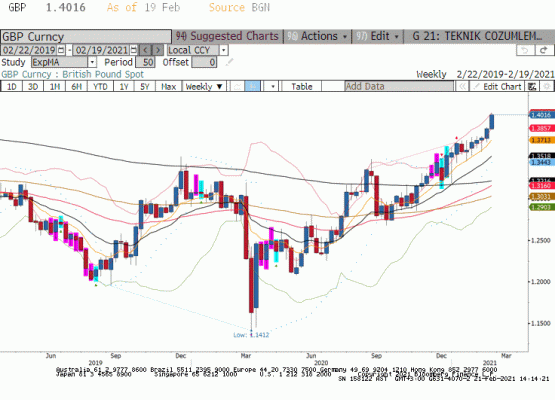Screen dimensions: 555x400
Task: Click the GBP Curncy security field
Action: click(86, 37)
